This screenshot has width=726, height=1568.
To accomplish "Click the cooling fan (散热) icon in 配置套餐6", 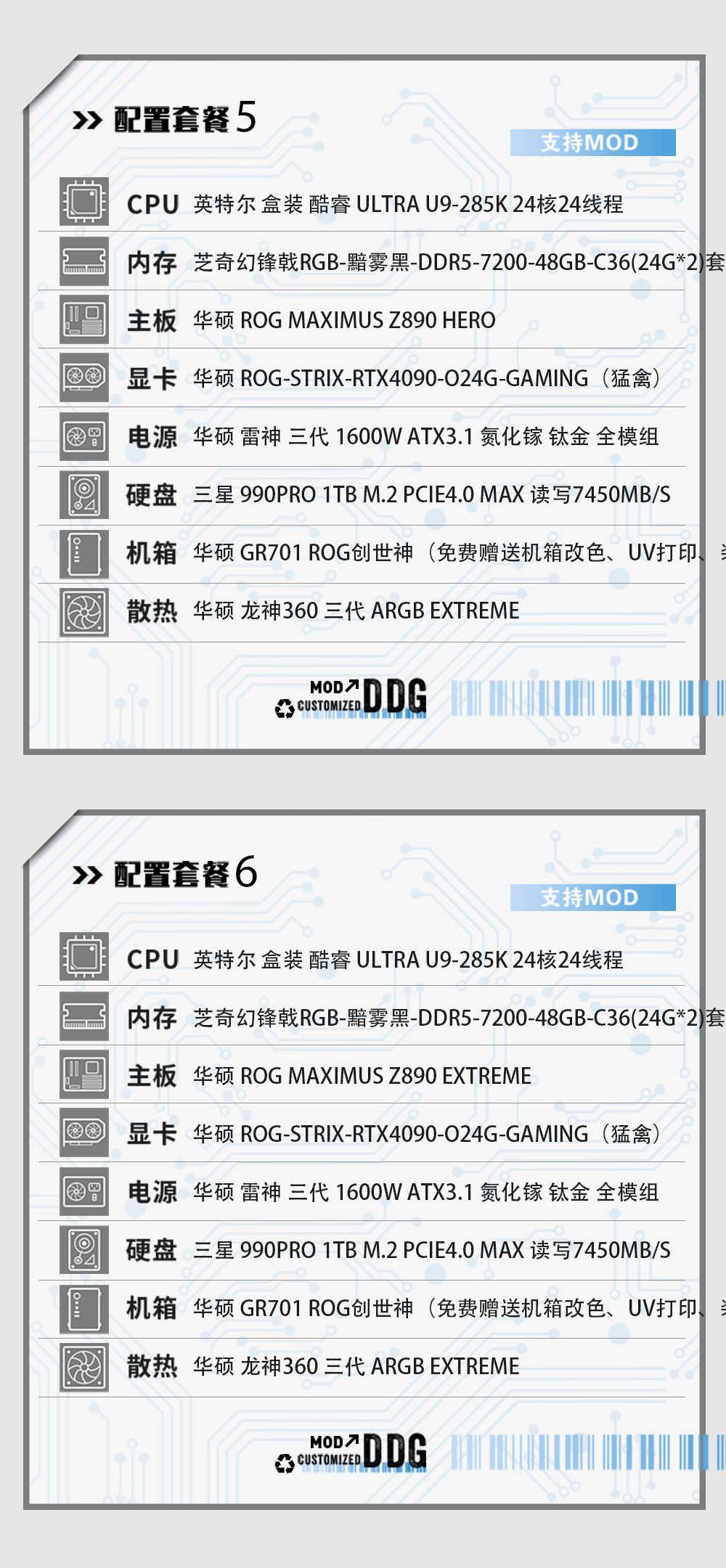I will tap(84, 1368).
